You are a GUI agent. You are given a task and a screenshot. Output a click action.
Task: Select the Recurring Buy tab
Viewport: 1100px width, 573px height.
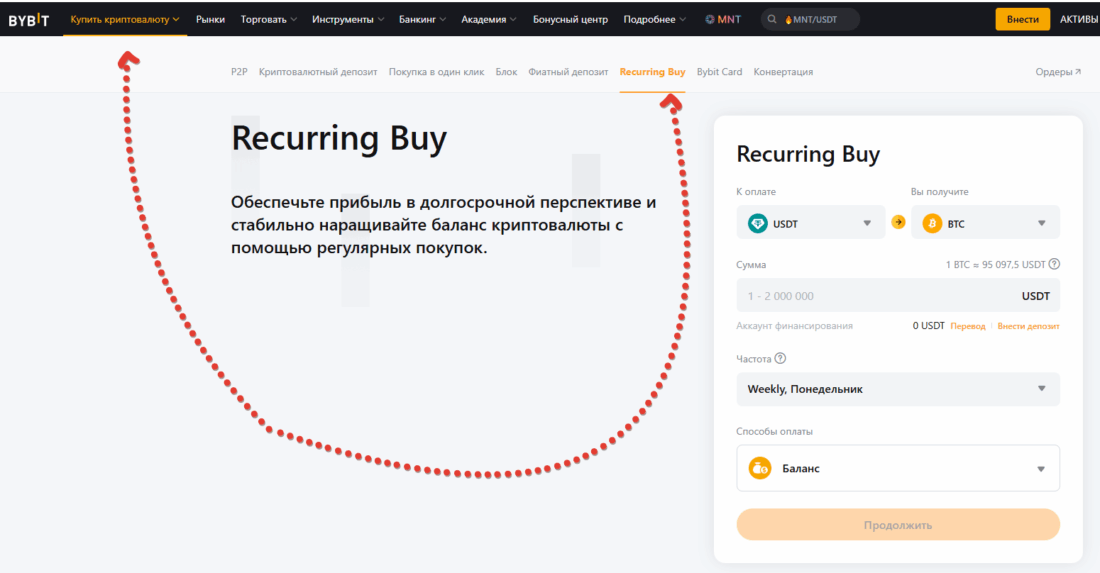pyautogui.click(x=652, y=72)
